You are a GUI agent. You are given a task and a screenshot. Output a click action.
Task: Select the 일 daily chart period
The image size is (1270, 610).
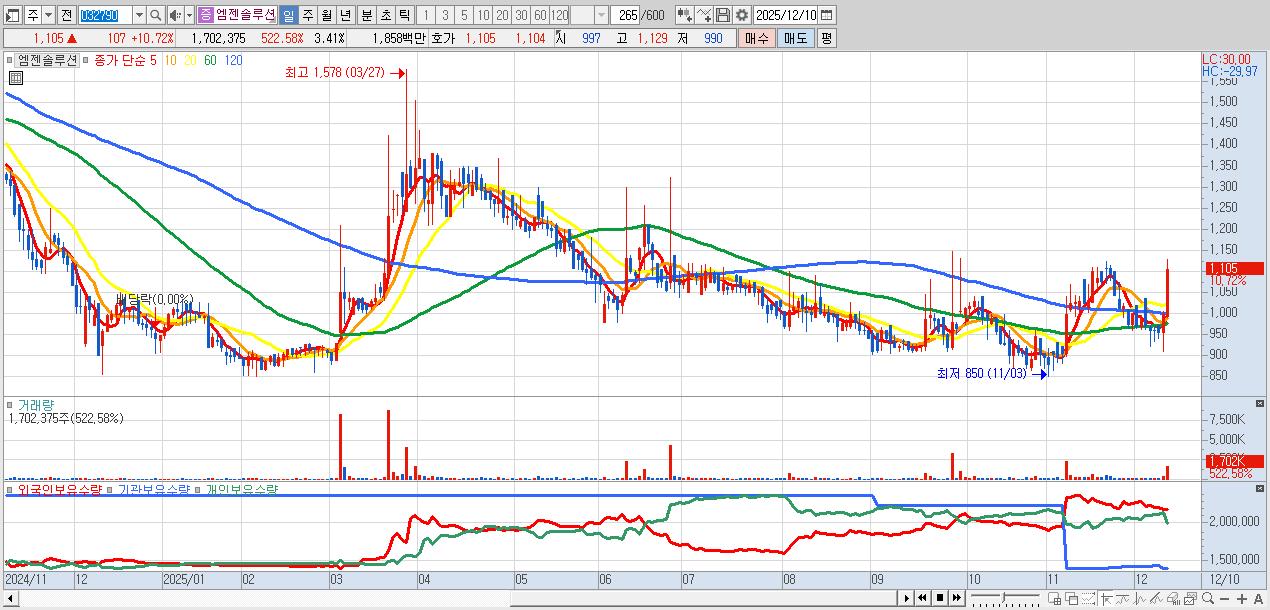[x=288, y=15]
